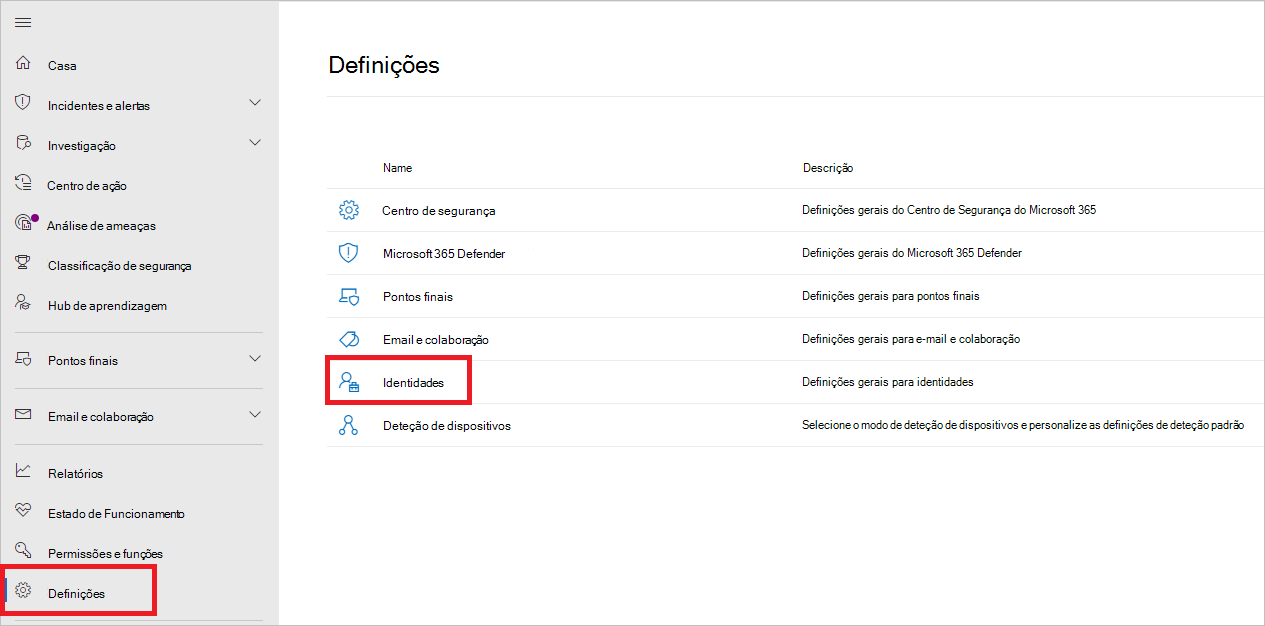
Task: Open Identidades settings
Action: tap(413, 383)
